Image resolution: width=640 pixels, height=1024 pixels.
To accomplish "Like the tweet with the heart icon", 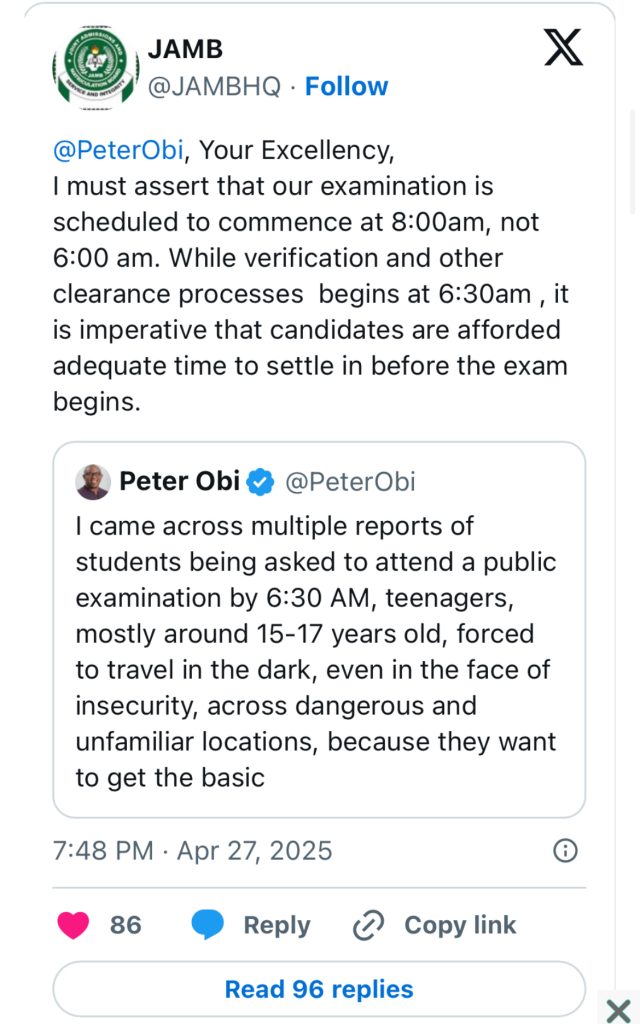I will click(73, 925).
